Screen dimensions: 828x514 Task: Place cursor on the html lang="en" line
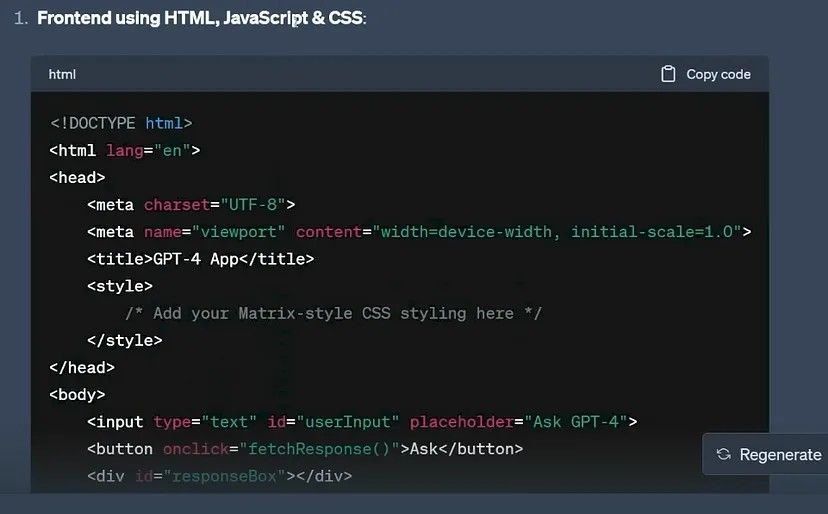[x=125, y=150]
